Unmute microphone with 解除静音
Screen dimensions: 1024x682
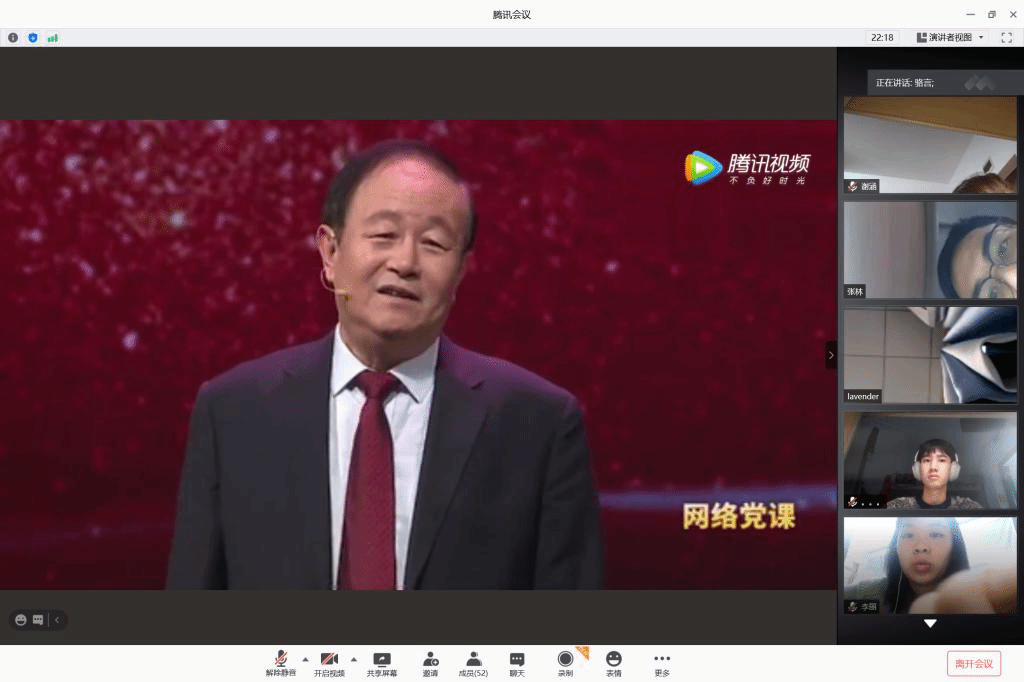tap(281, 663)
